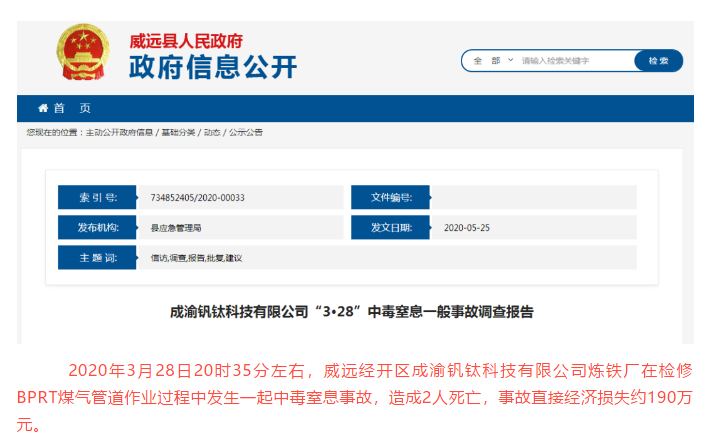The height and width of the screenshot is (436, 722).
Task: Click the 县应急管理局 publisher value
Action: click(175, 228)
